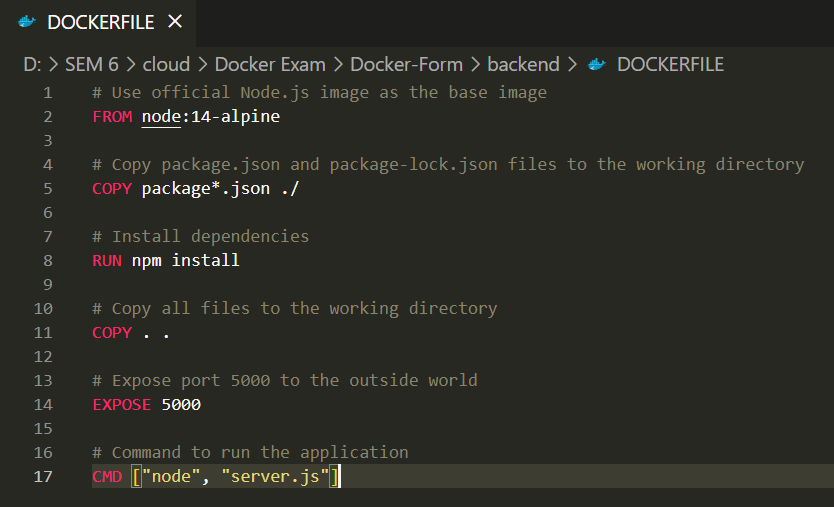
Task: Expand the chevron after SEM 6 breadcrumb
Action: pos(130,64)
